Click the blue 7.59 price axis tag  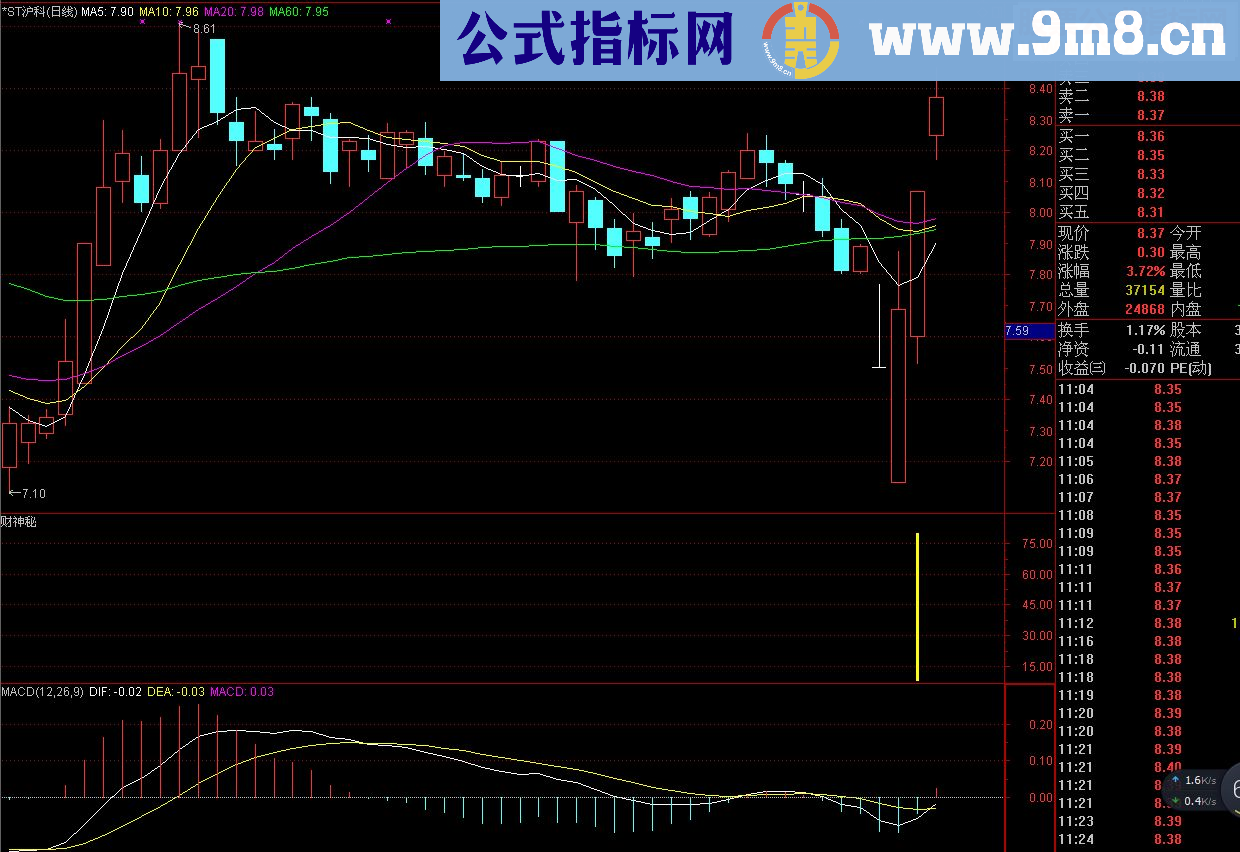[1027, 330]
